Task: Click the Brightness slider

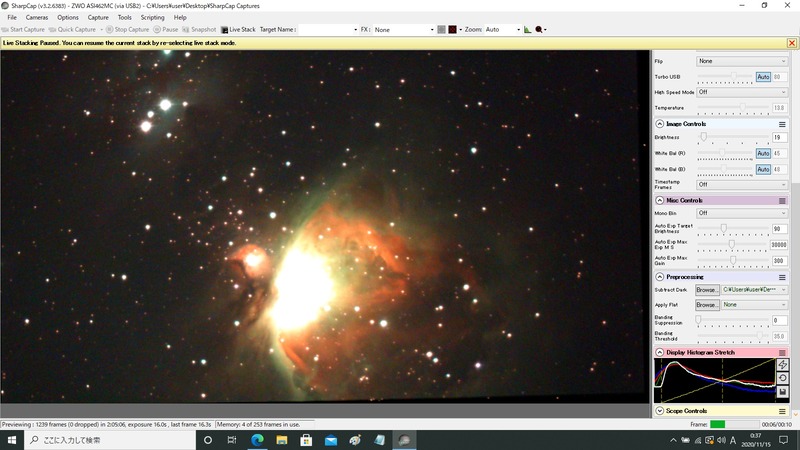Action: 733,138
